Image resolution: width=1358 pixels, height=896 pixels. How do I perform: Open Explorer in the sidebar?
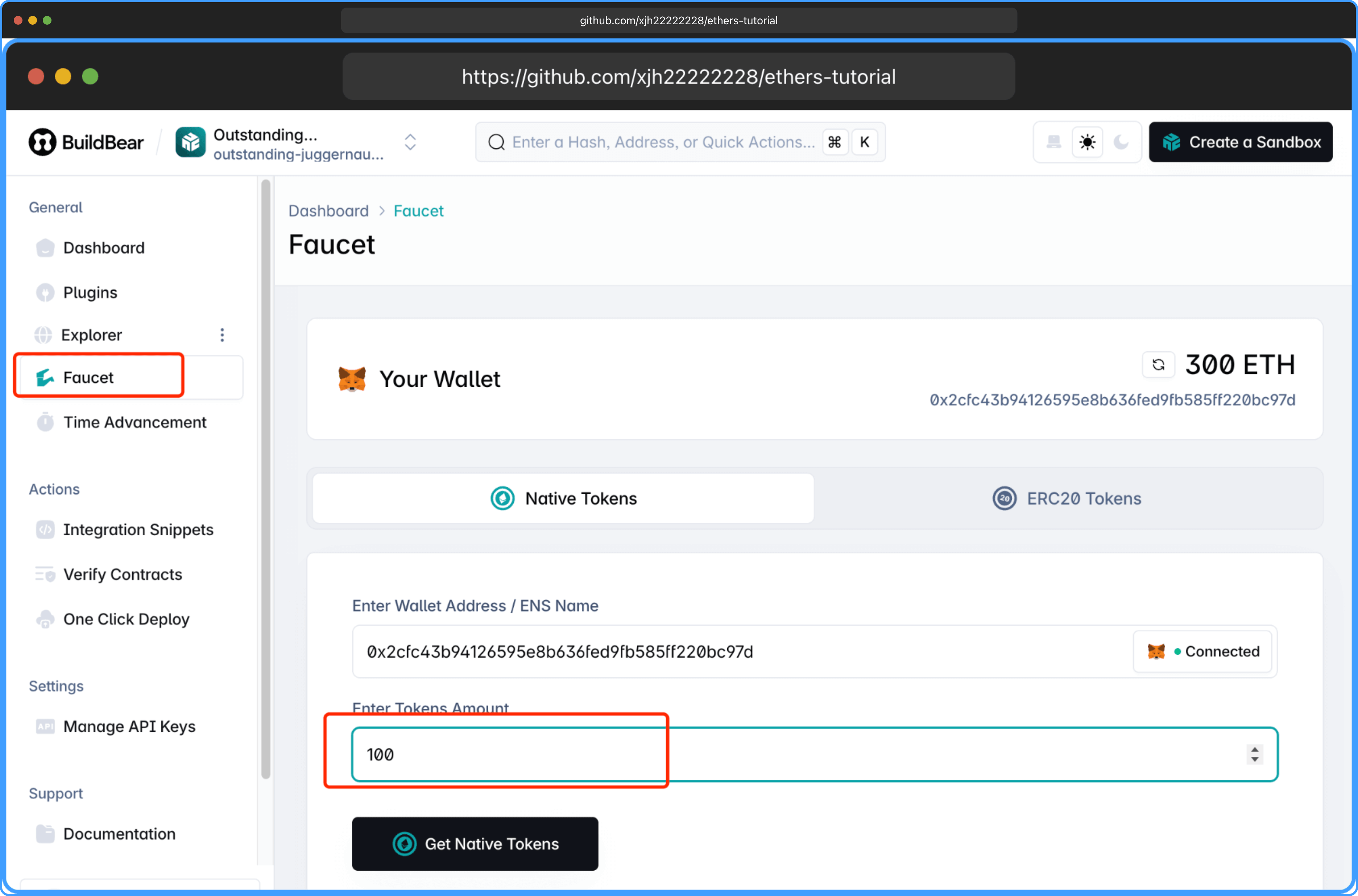(91, 335)
